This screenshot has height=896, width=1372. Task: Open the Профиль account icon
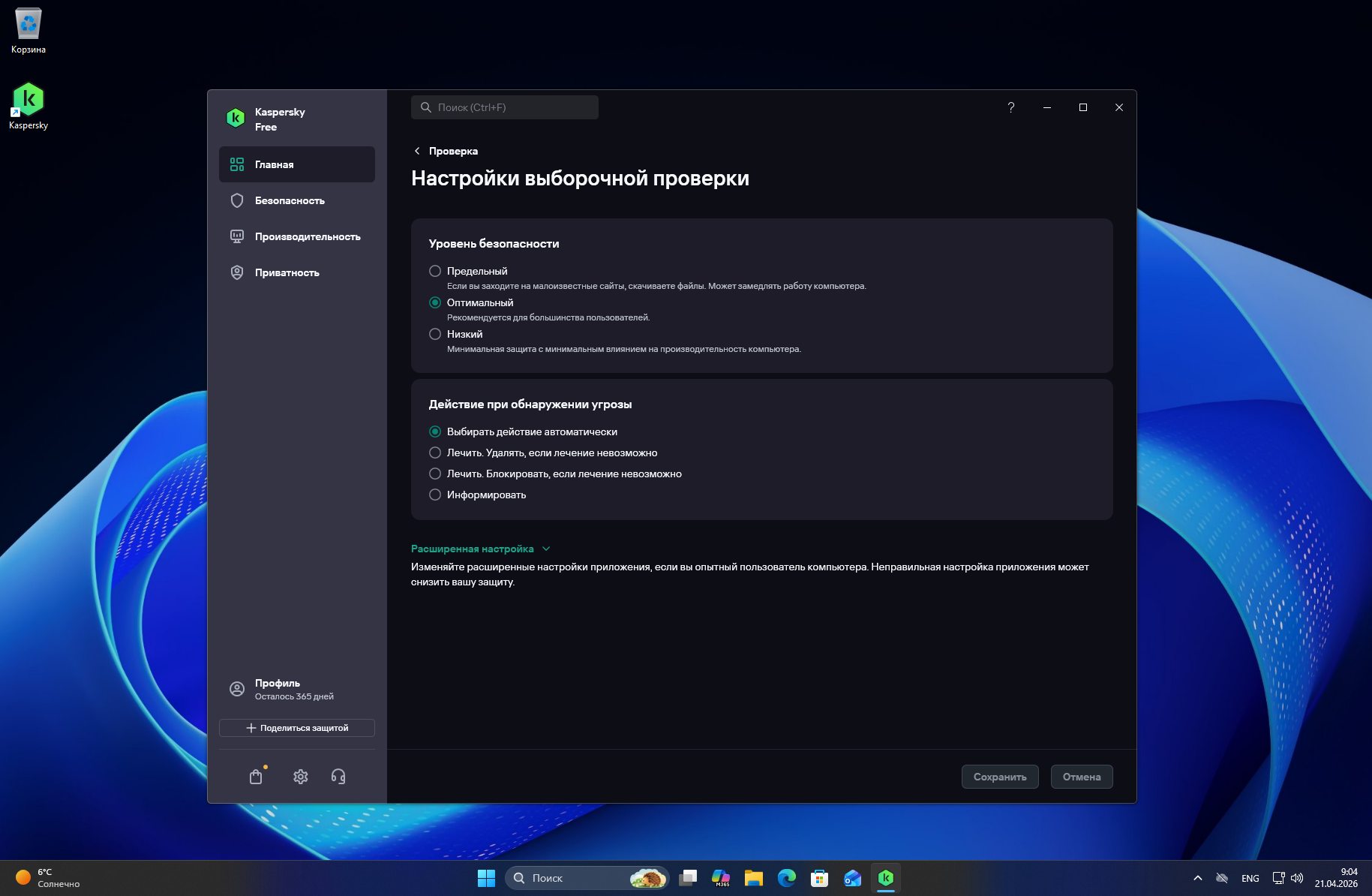click(x=237, y=689)
